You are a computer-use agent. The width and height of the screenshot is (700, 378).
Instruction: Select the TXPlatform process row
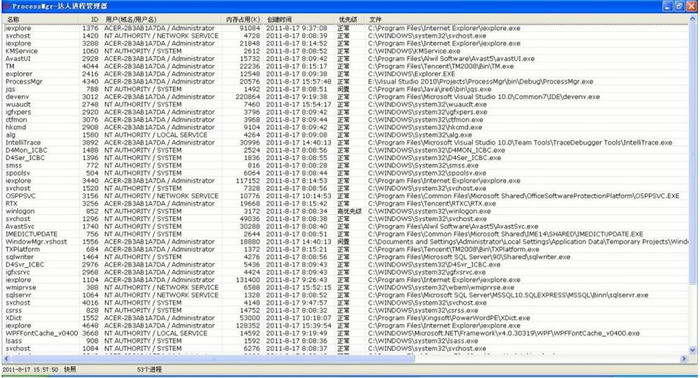pyautogui.click(x=346, y=249)
